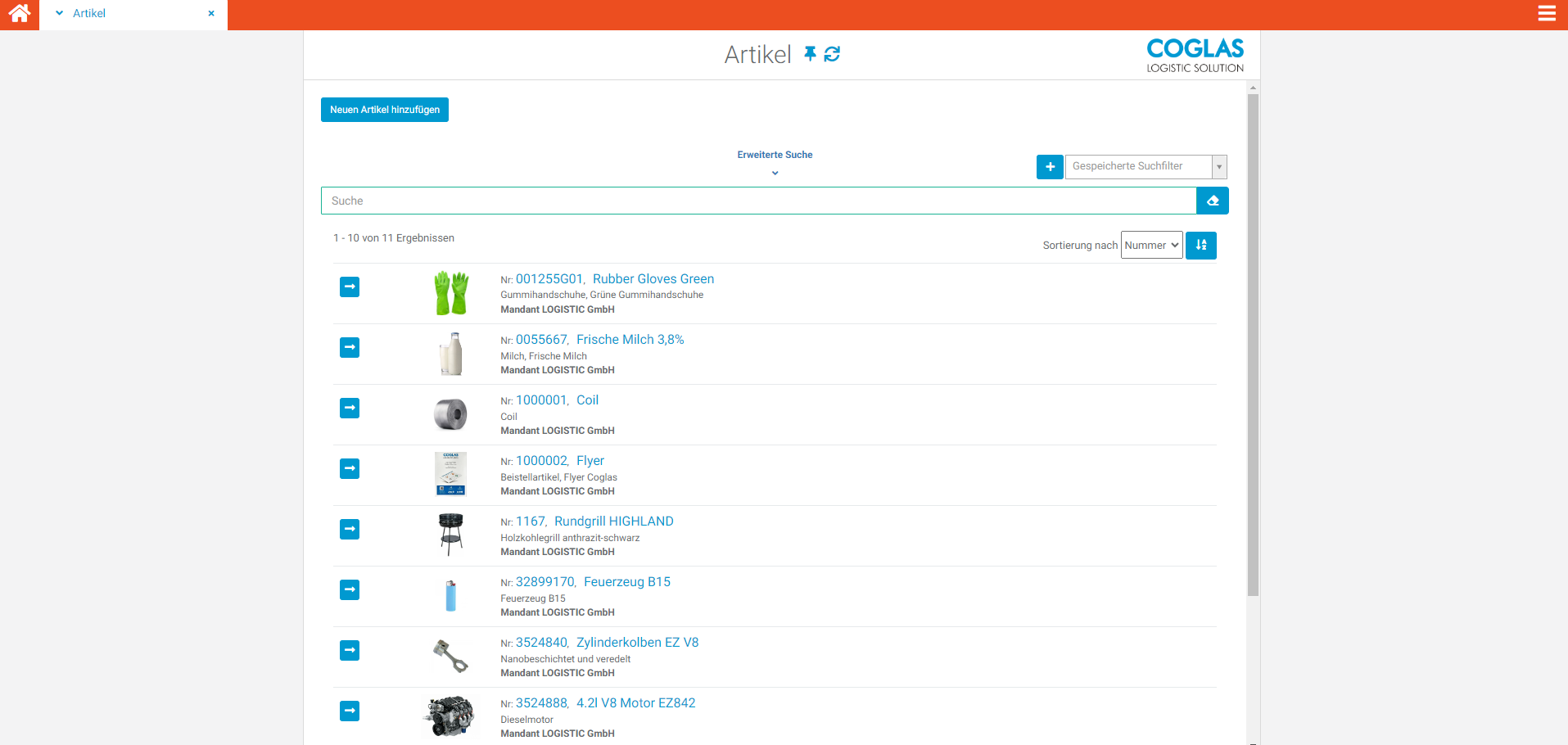This screenshot has height=745, width=1568.
Task: Refresh the Artikel list
Action: tap(832, 54)
